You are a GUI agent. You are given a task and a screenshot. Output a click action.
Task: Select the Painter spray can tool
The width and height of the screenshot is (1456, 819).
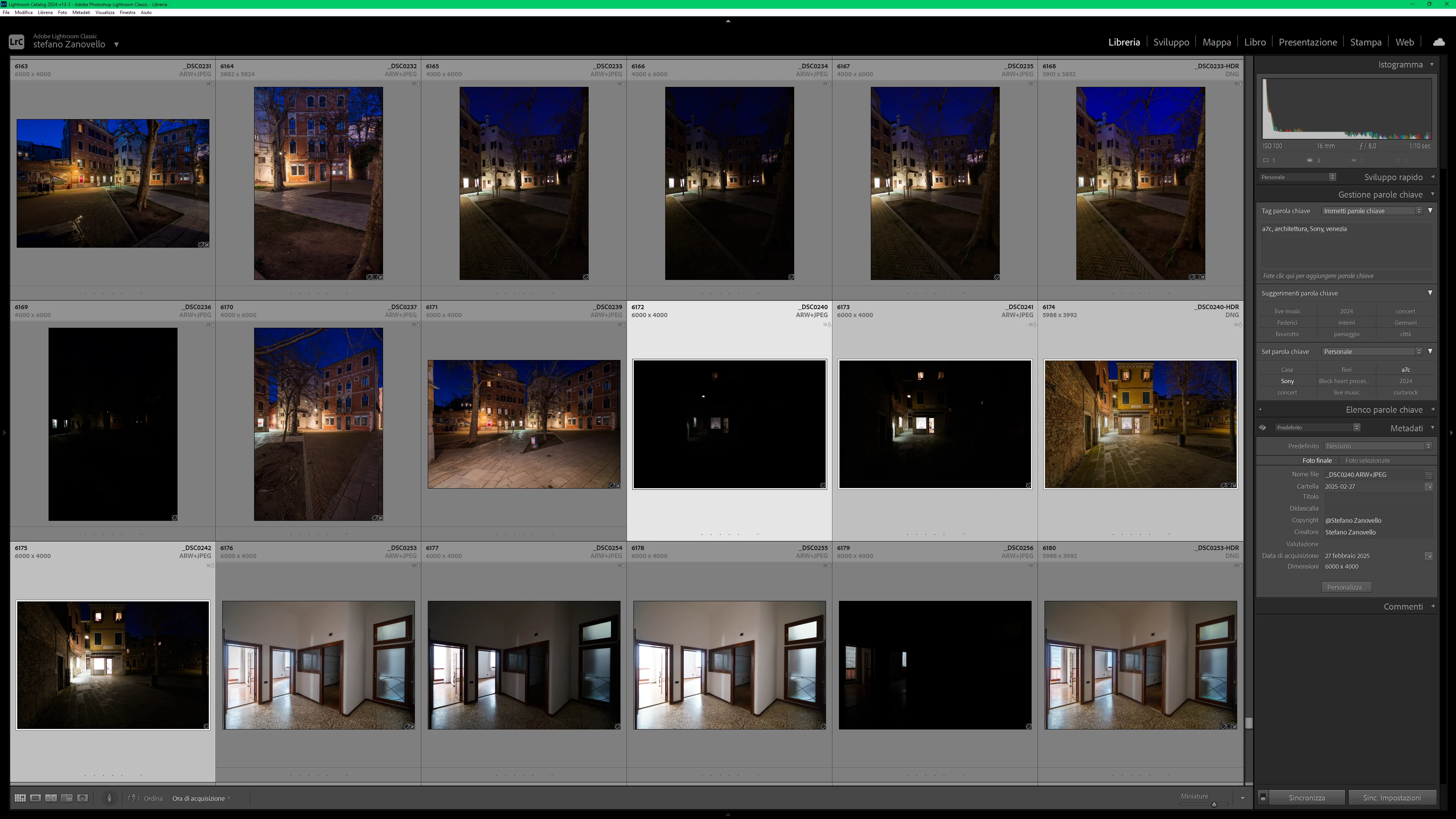tap(109, 798)
